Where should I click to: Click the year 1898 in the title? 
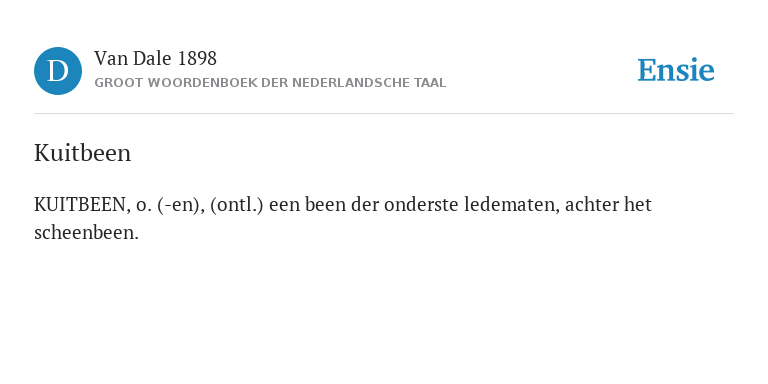197,59
